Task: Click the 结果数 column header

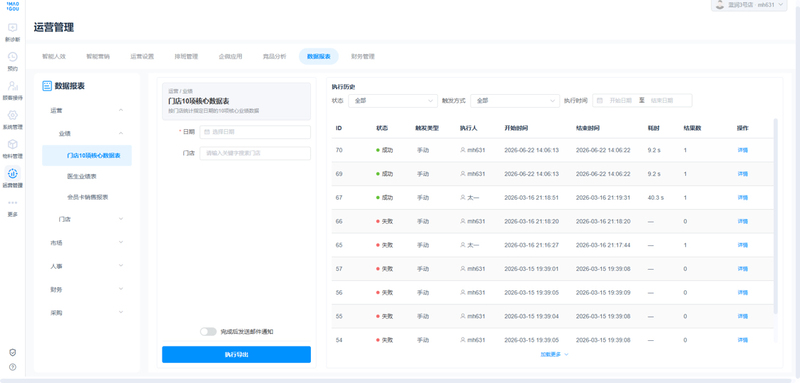Action: click(x=692, y=128)
